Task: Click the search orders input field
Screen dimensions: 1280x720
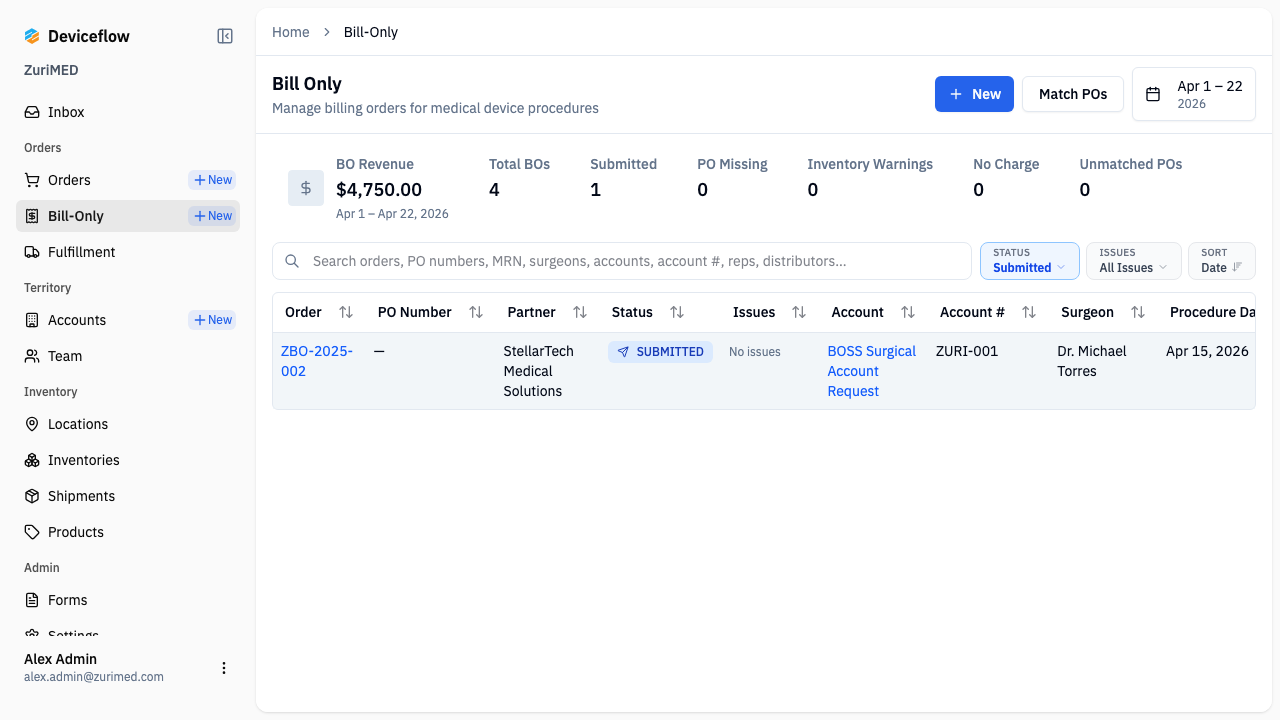Action: (x=622, y=261)
